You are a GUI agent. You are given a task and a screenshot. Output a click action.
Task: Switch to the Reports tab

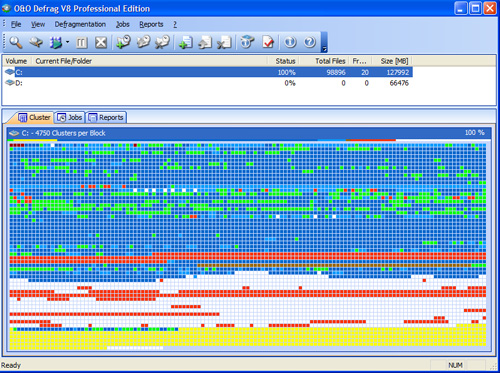click(x=106, y=117)
